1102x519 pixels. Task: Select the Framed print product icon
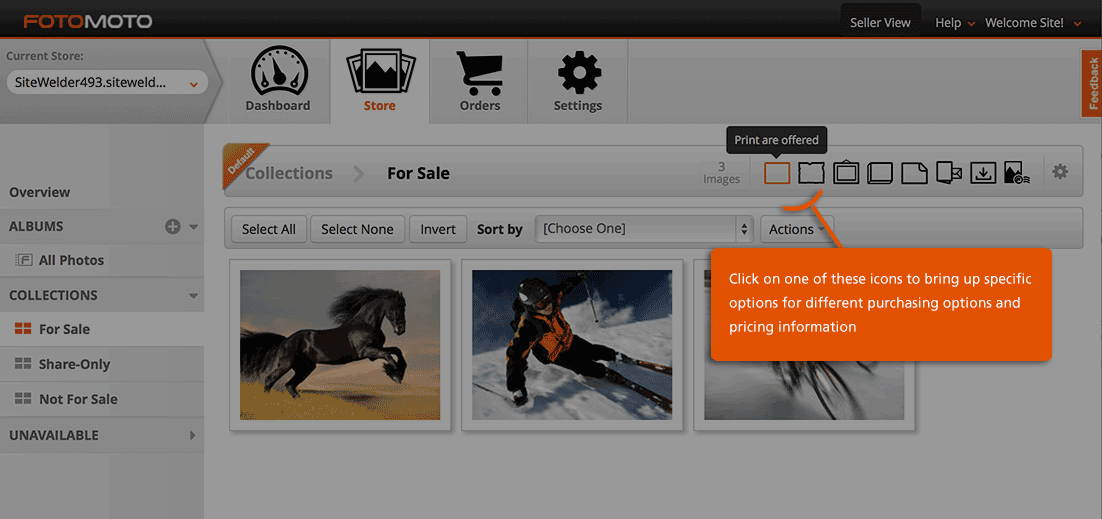(846, 173)
